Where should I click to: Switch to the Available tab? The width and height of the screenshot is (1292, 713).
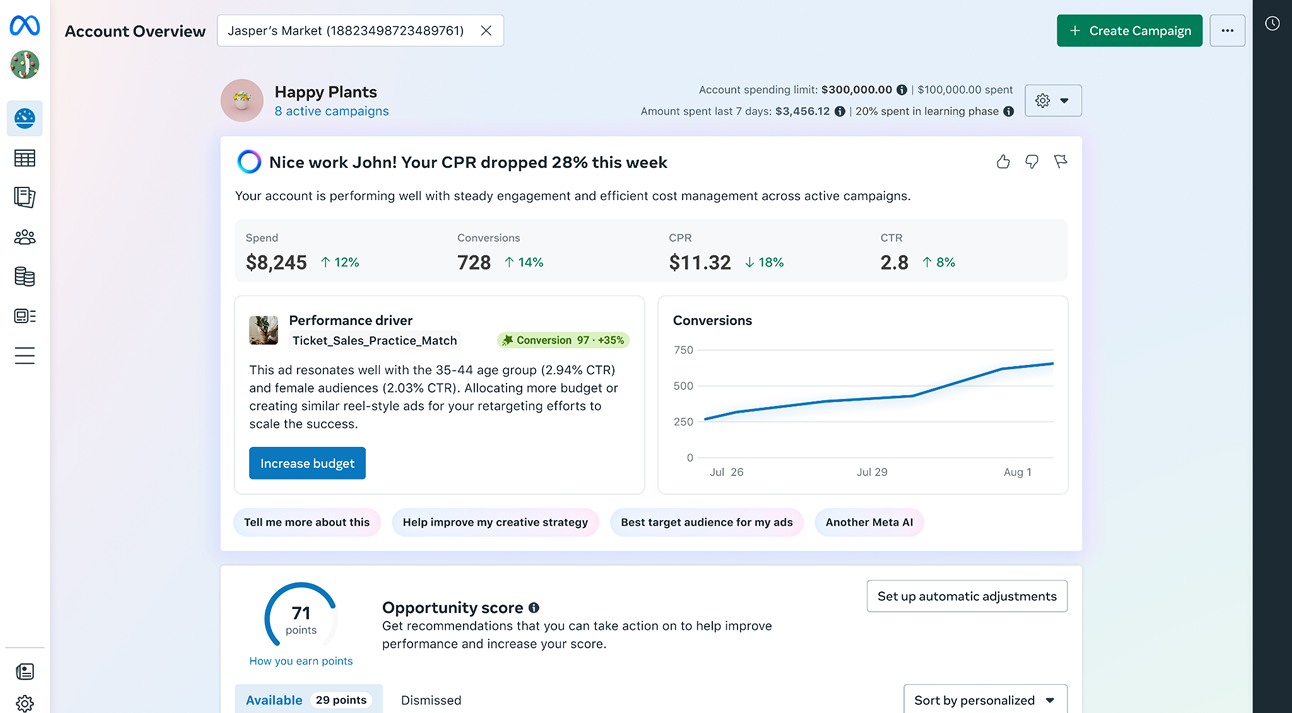[x=309, y=699]
